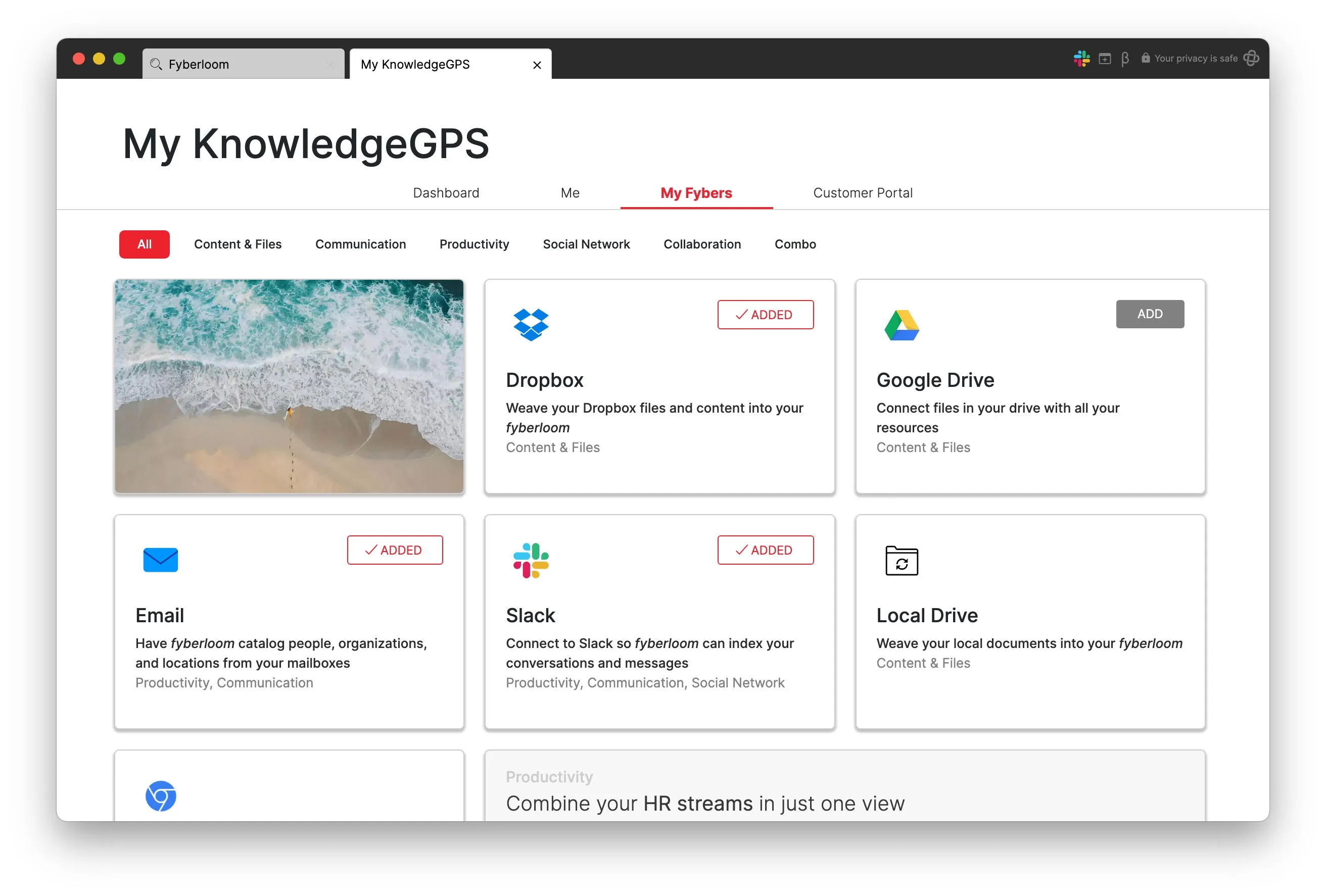Image resolution: width=1326 pixels, height=896 pixels.
Task: Open the Fyberloom logo icon at top right
Action: tap(1251, 58)
